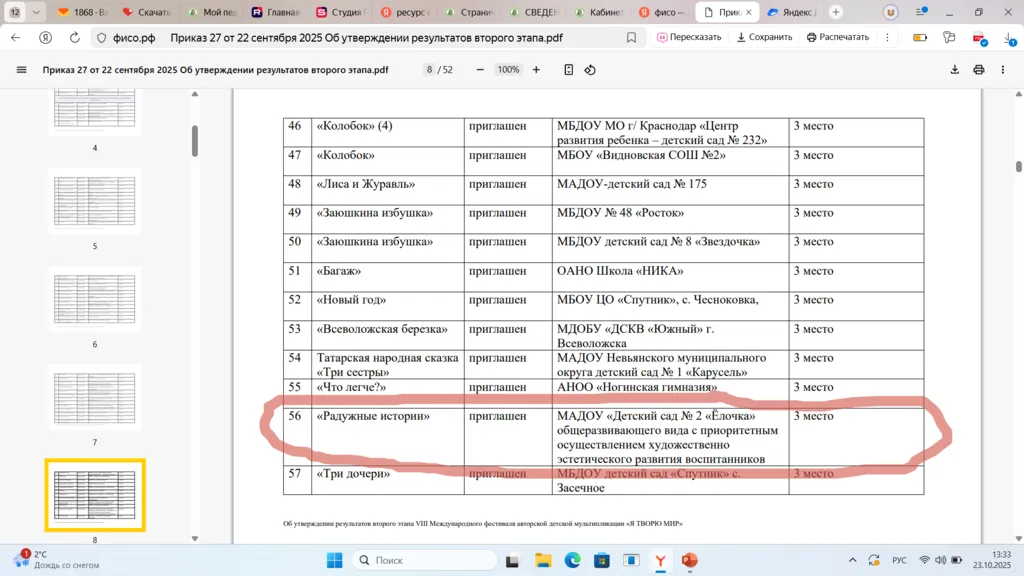Click the Пересказать button
This screenshot has height=576, width=1024.
click(689, 37)
